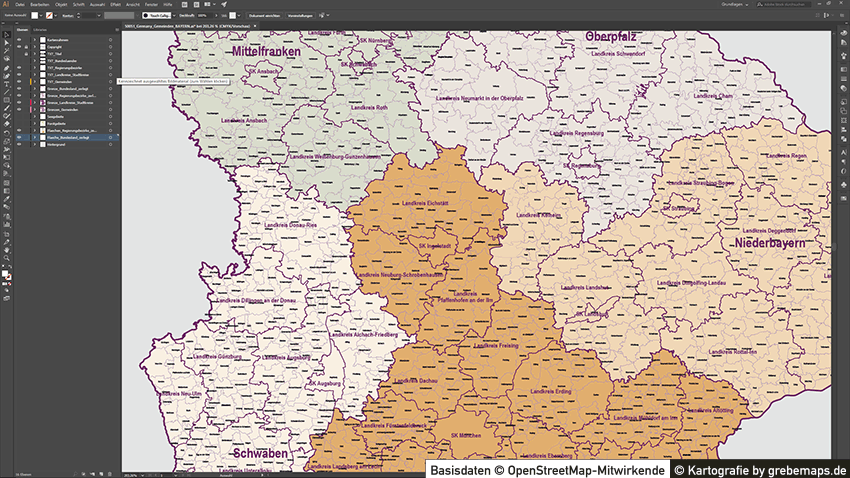The height and width of the screenshot is (478, 850).
Task: Expand the Copyright layer contents
Action: click(35, 46)
